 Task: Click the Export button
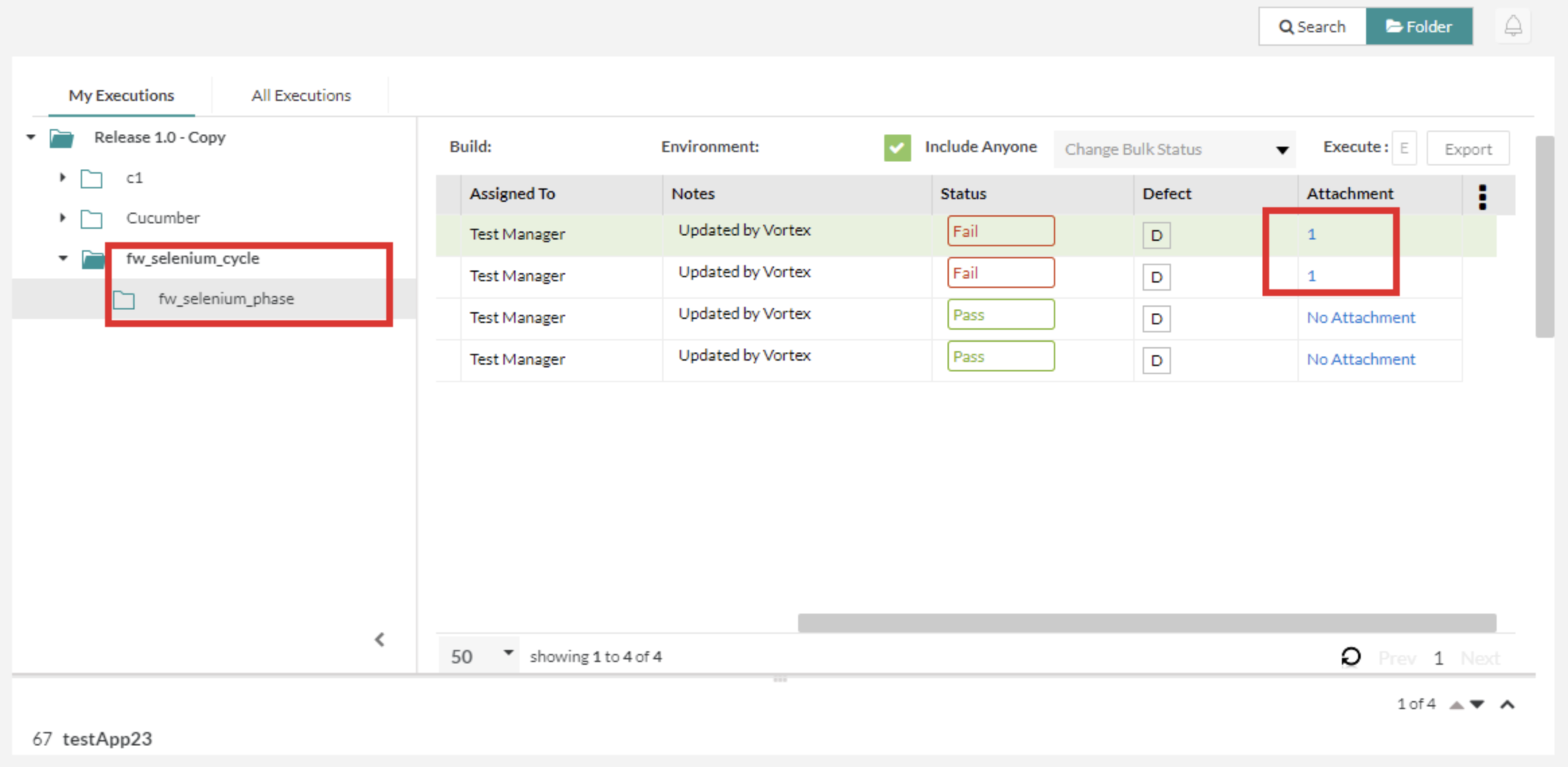[1468, 149]
